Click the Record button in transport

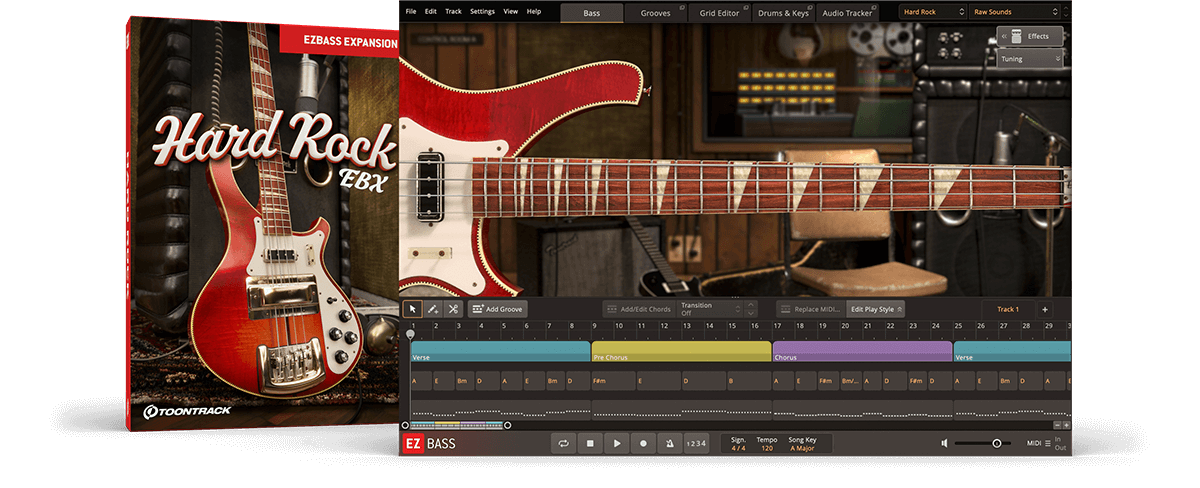tap(643, 443)
